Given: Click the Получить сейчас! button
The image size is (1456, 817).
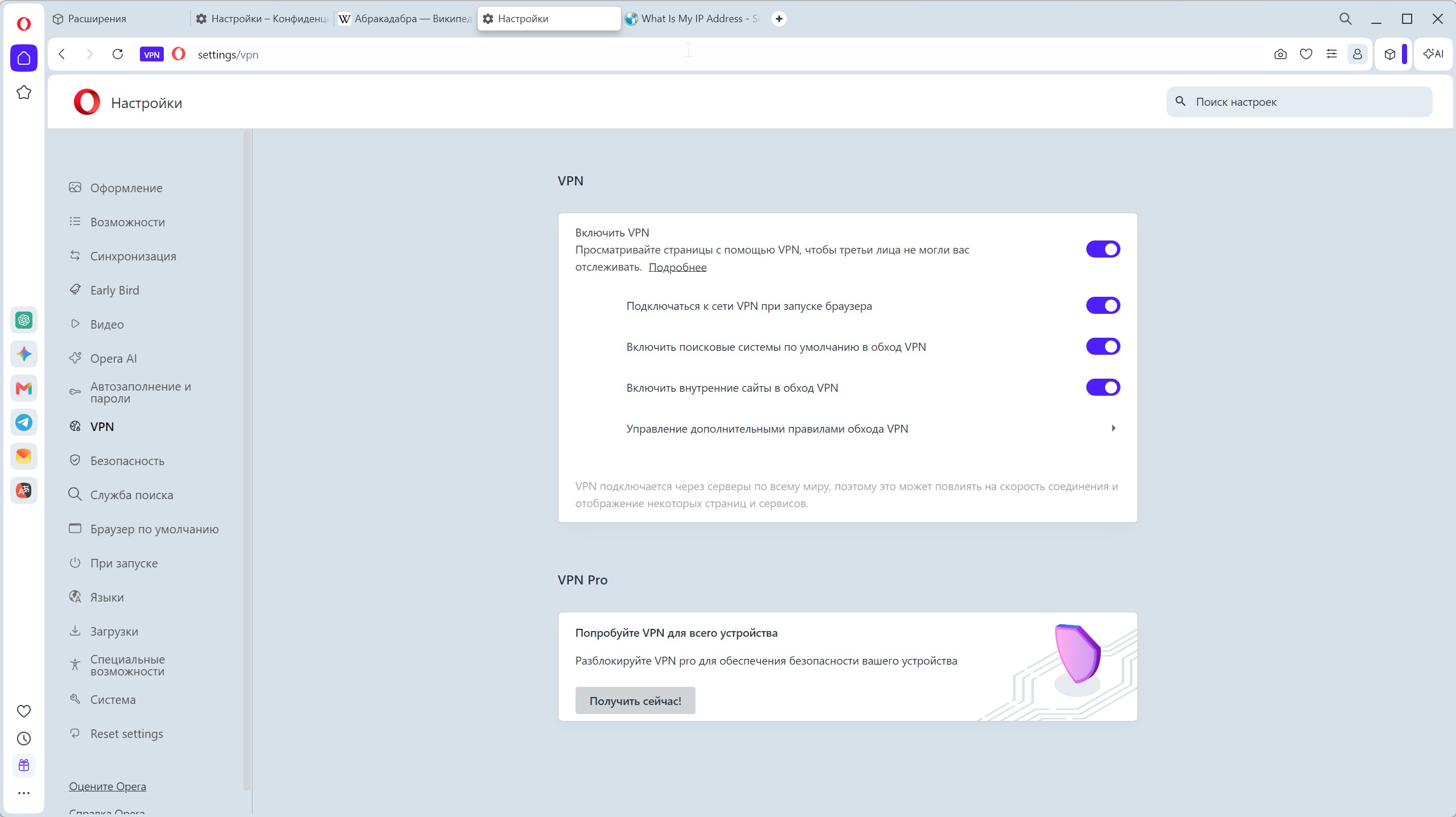Looking at the screenshot, I should tap(635, 700).
